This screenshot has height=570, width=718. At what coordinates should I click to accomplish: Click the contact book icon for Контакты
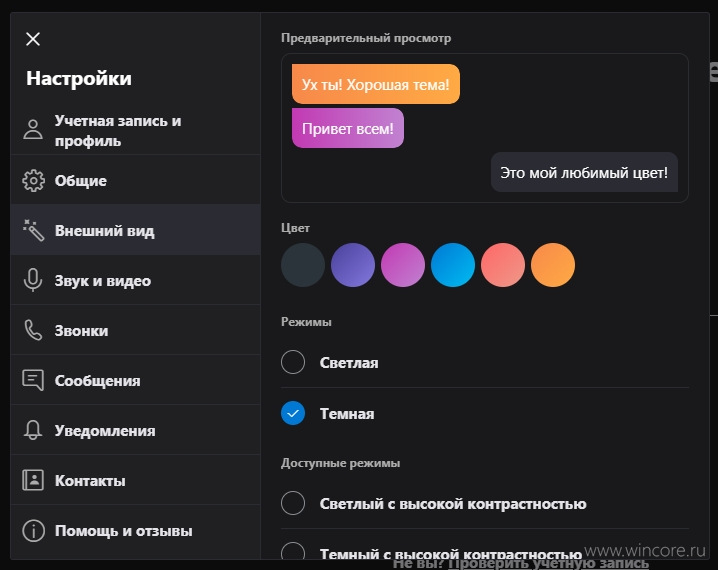coord(33,480)
